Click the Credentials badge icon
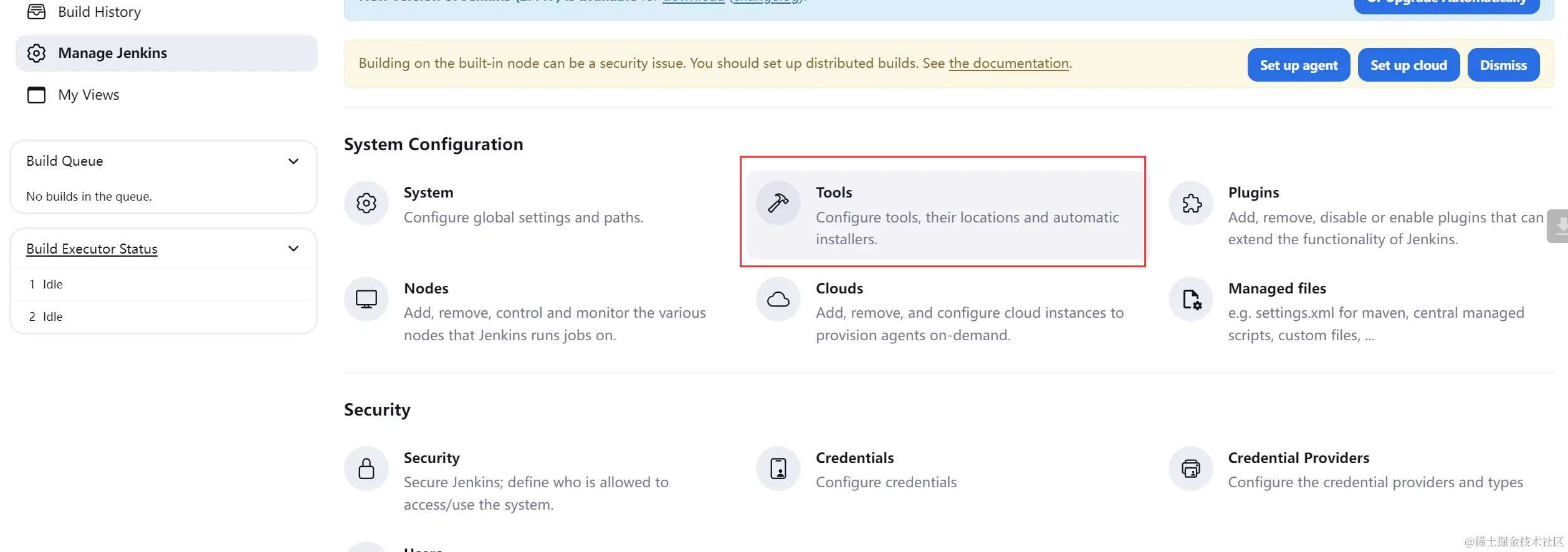Image resolution: width=1568 pixels, height=552 pixels. [778, 469]
